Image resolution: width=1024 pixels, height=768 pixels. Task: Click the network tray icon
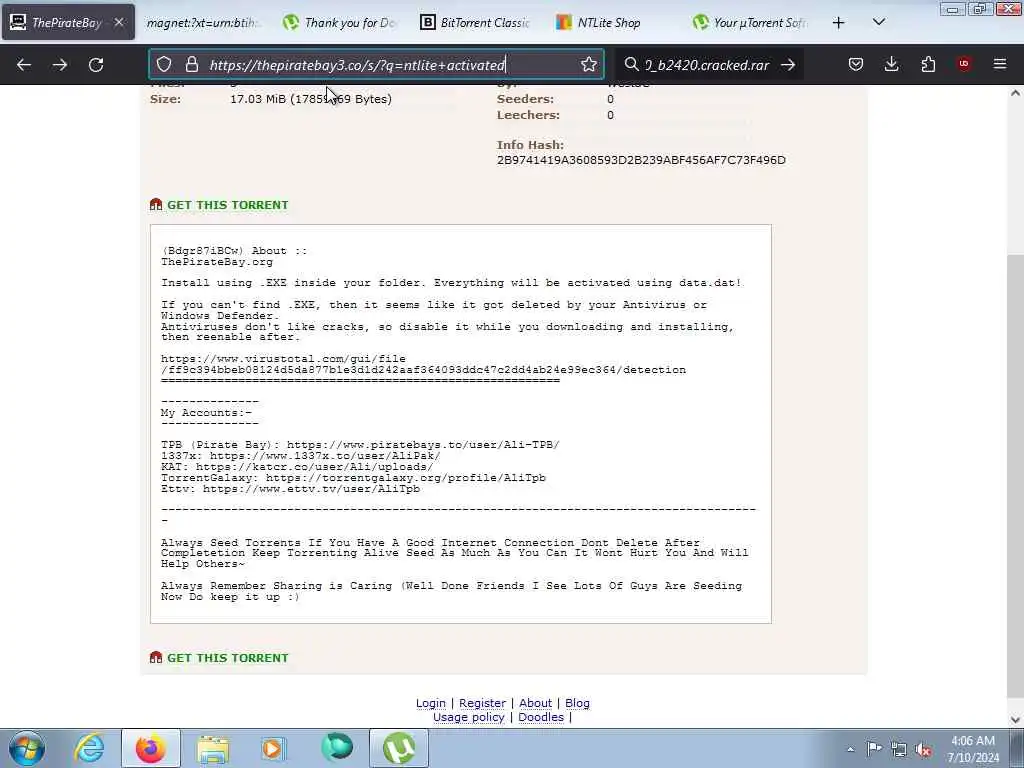(x=899, y=749)
